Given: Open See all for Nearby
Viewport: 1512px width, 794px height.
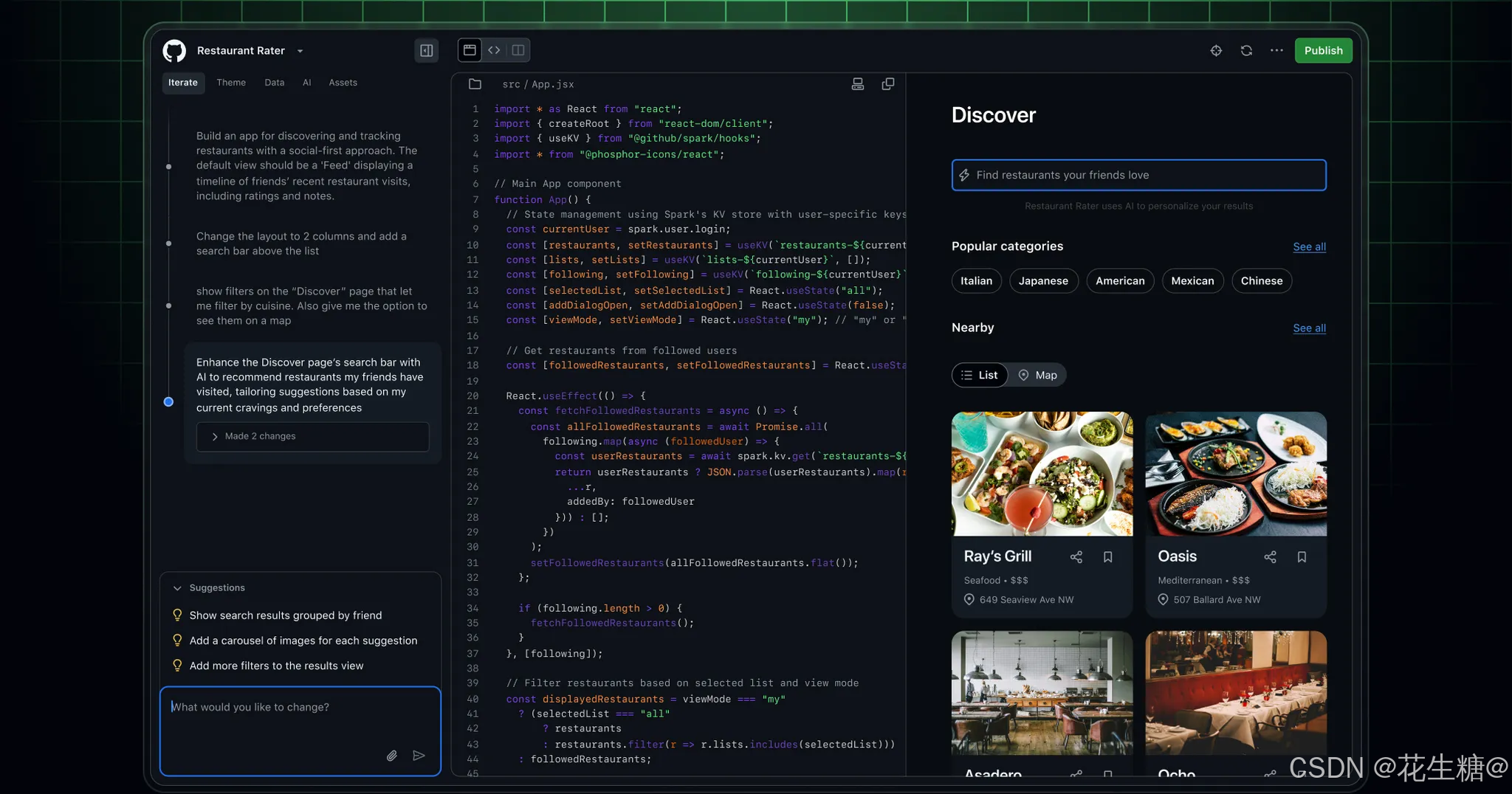Looking at the screenshot, I should click(1309, 328).
